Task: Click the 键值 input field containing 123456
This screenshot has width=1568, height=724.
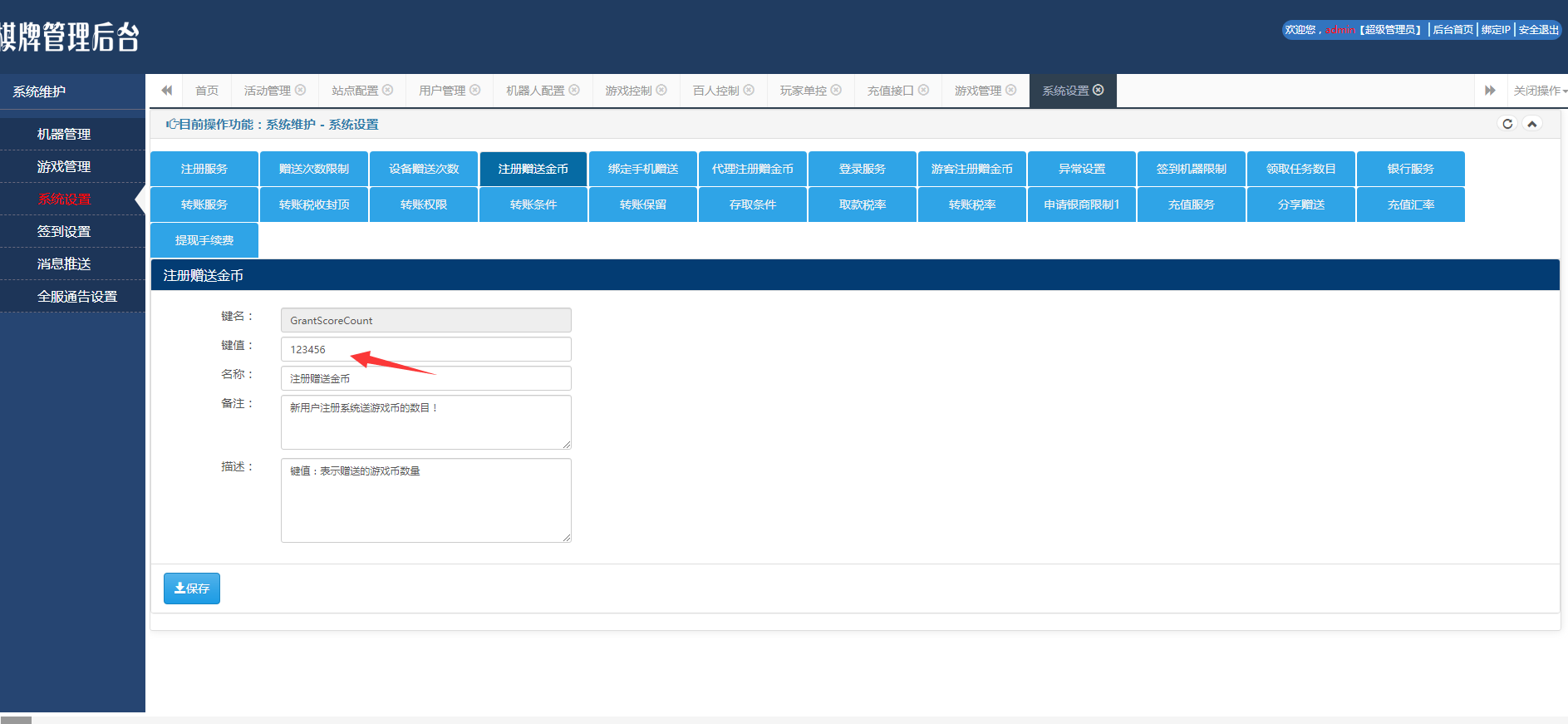Action: tap(425, 349)
